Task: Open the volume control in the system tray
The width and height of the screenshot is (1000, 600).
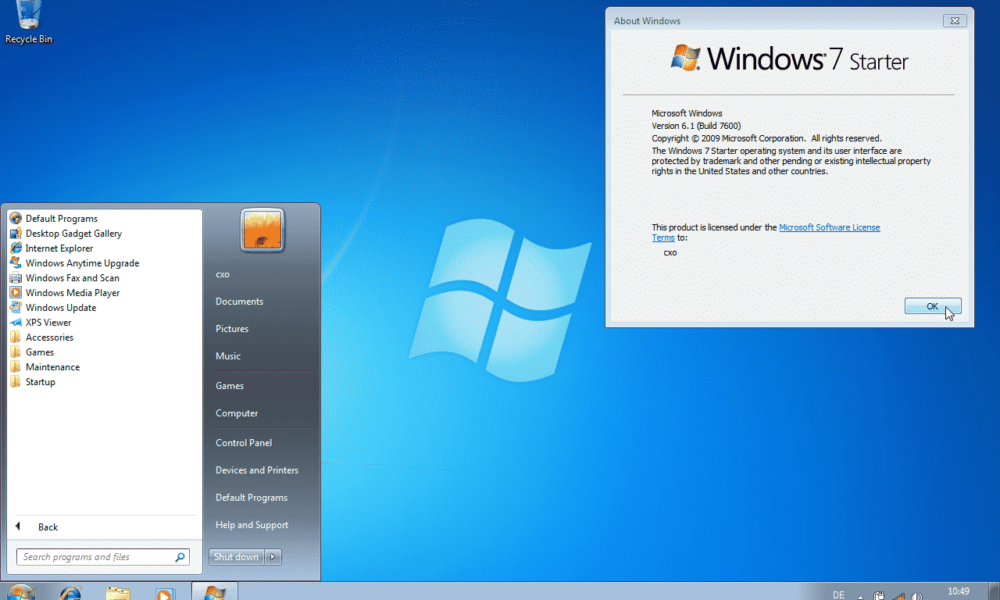Action: 915,593
